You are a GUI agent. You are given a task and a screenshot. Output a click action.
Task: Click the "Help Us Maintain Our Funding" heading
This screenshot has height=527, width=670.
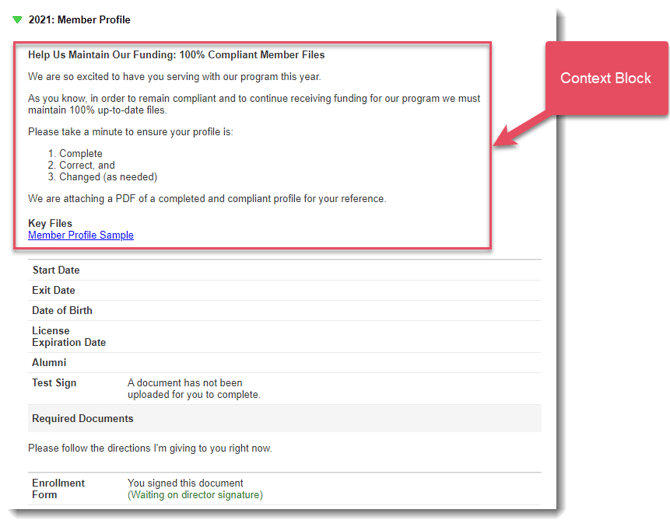[176, 55]
